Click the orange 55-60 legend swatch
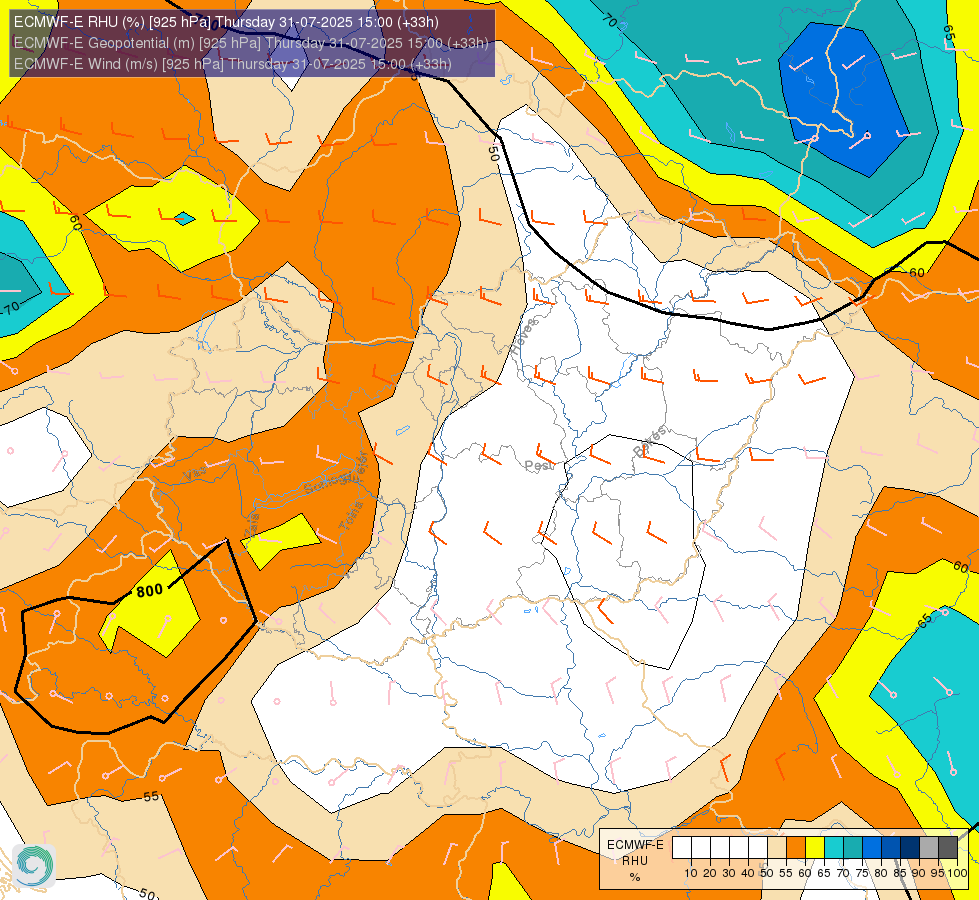Image resolution: width=979 pixels, height=900 pixels. point(796,847)
